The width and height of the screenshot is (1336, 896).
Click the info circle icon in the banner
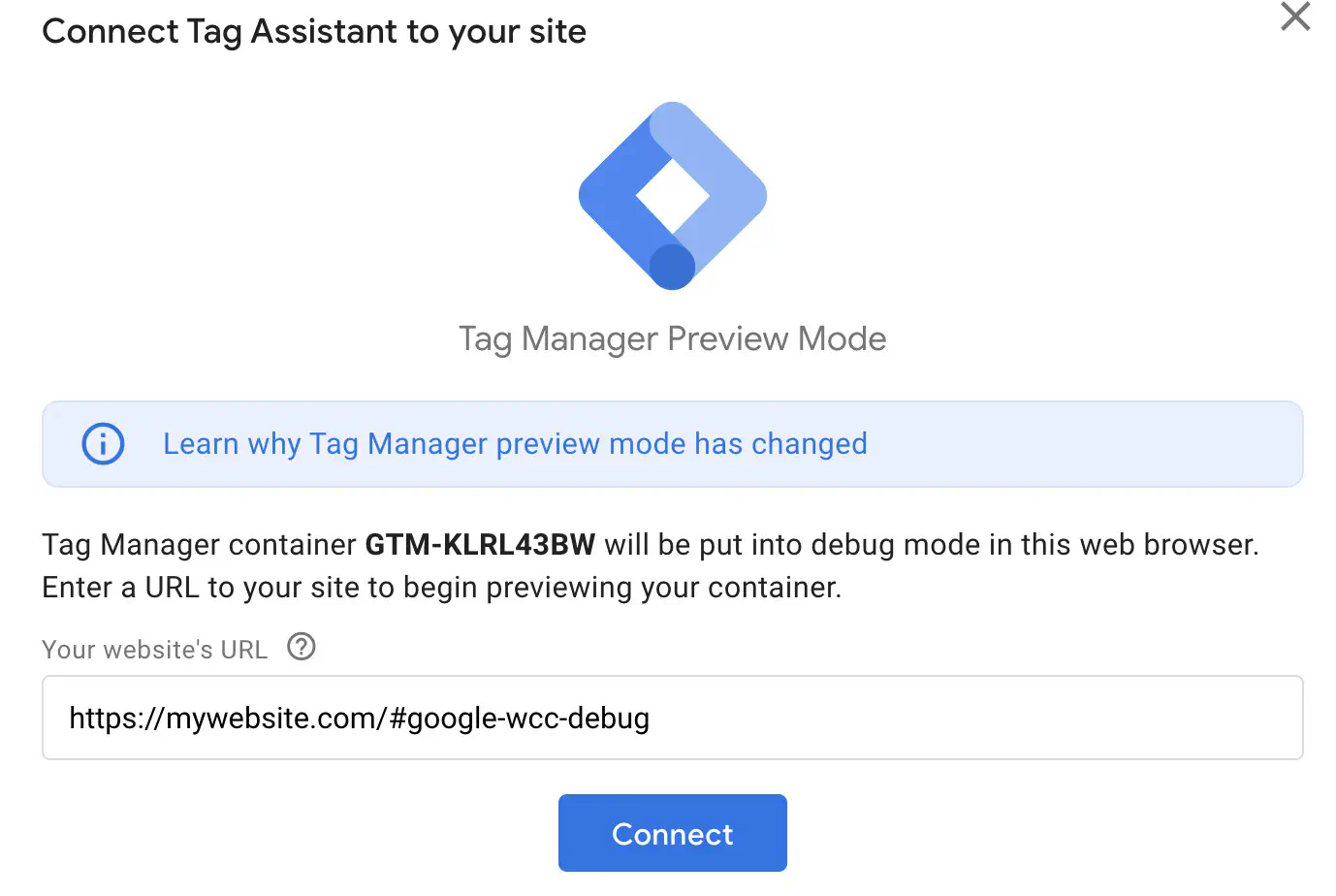click(103, 444)
